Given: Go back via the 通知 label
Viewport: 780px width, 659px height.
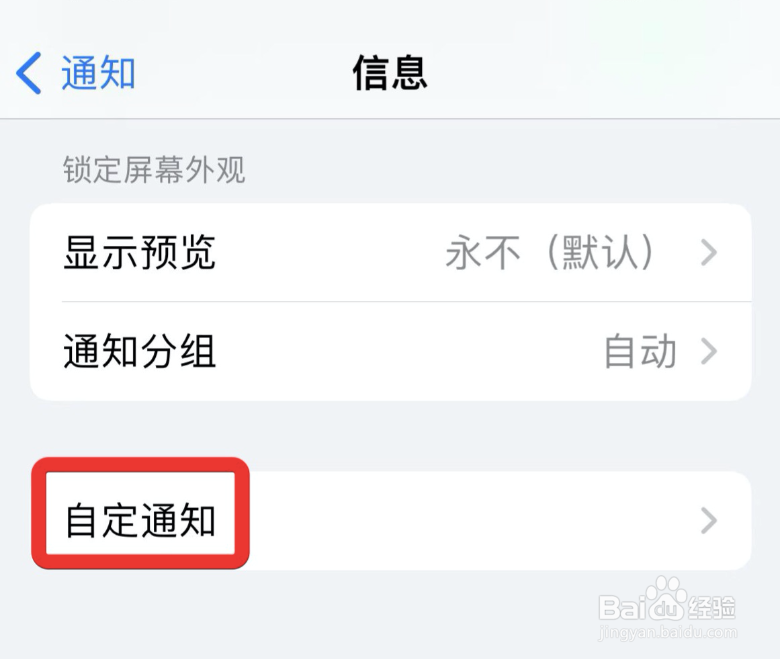Looking at the screenshot, I should (98, 73).
